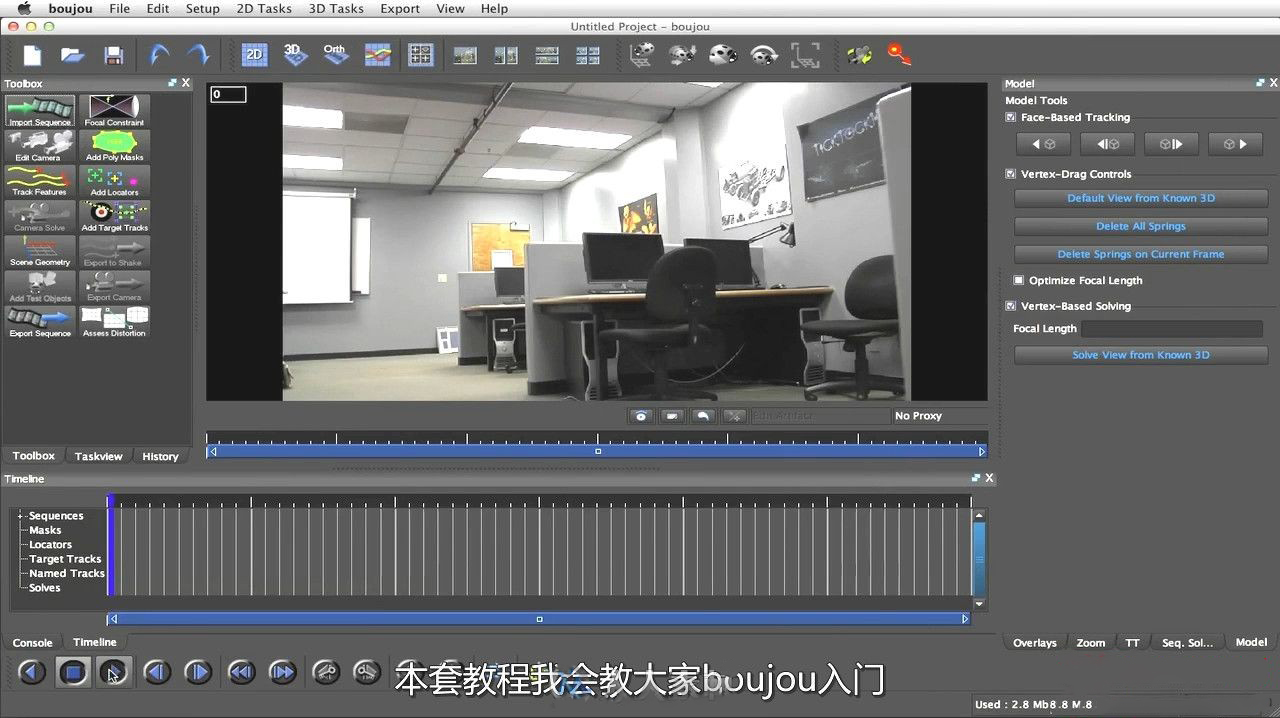Click the Import Sequence toolbox icon
The width and height of the screenshot is (1280, 718).
click(40, 110)
